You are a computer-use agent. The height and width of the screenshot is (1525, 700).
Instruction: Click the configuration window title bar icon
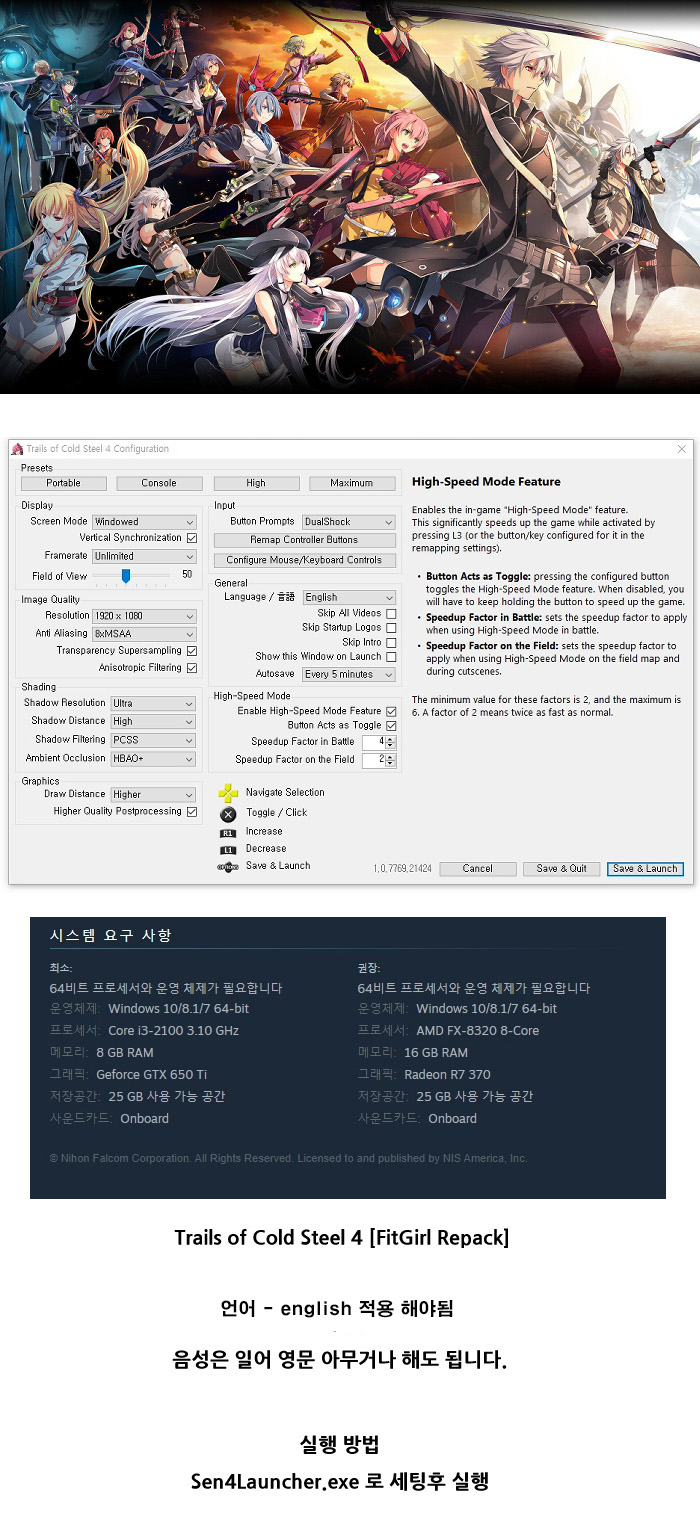pyautogui.click(x=17, y=449)
